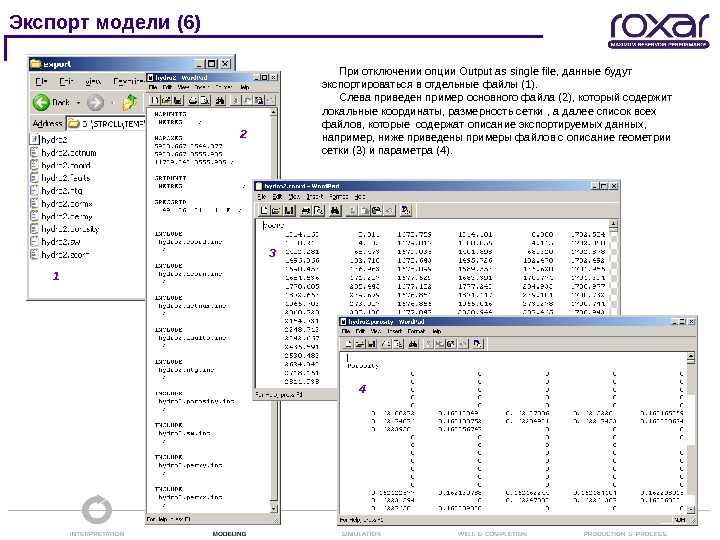Open Edit menu in hydro2.coord WordPad
Image resolution: width=720 pixels, height=540 pixels.
click(x=277, y=197)
